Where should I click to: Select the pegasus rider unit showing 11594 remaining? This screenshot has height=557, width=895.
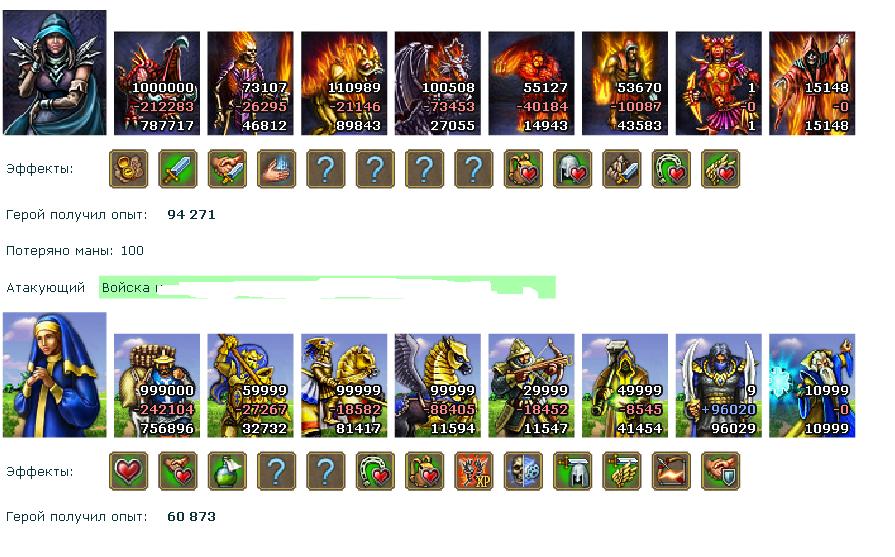(438, 386)
